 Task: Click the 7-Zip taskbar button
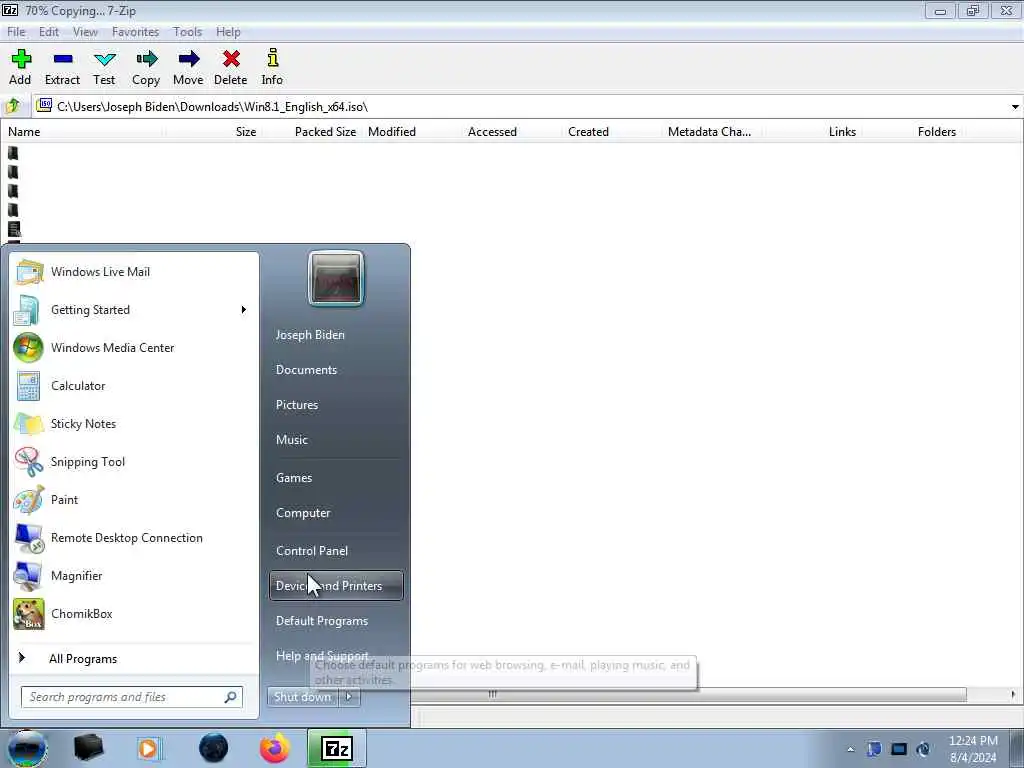coord(337,748)
